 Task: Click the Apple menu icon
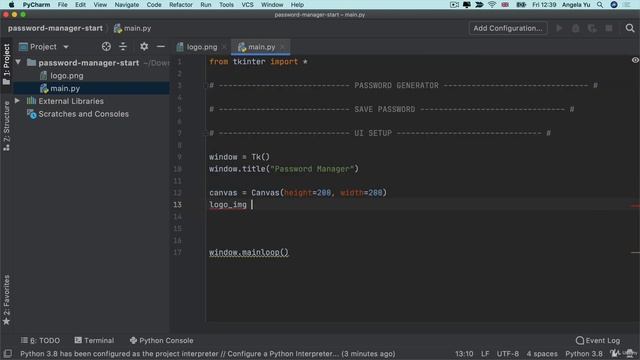click(11, 5)
